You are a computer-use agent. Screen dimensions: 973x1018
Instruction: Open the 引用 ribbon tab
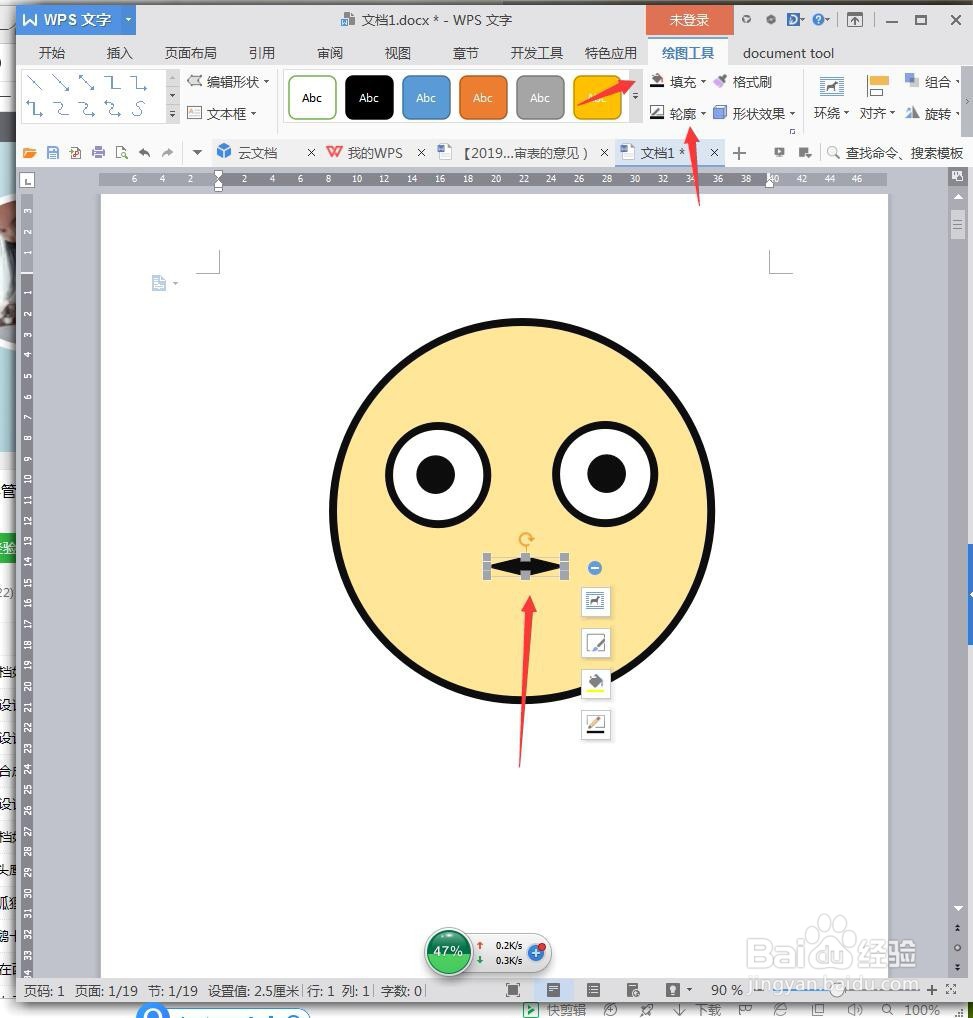click(262, 53)
